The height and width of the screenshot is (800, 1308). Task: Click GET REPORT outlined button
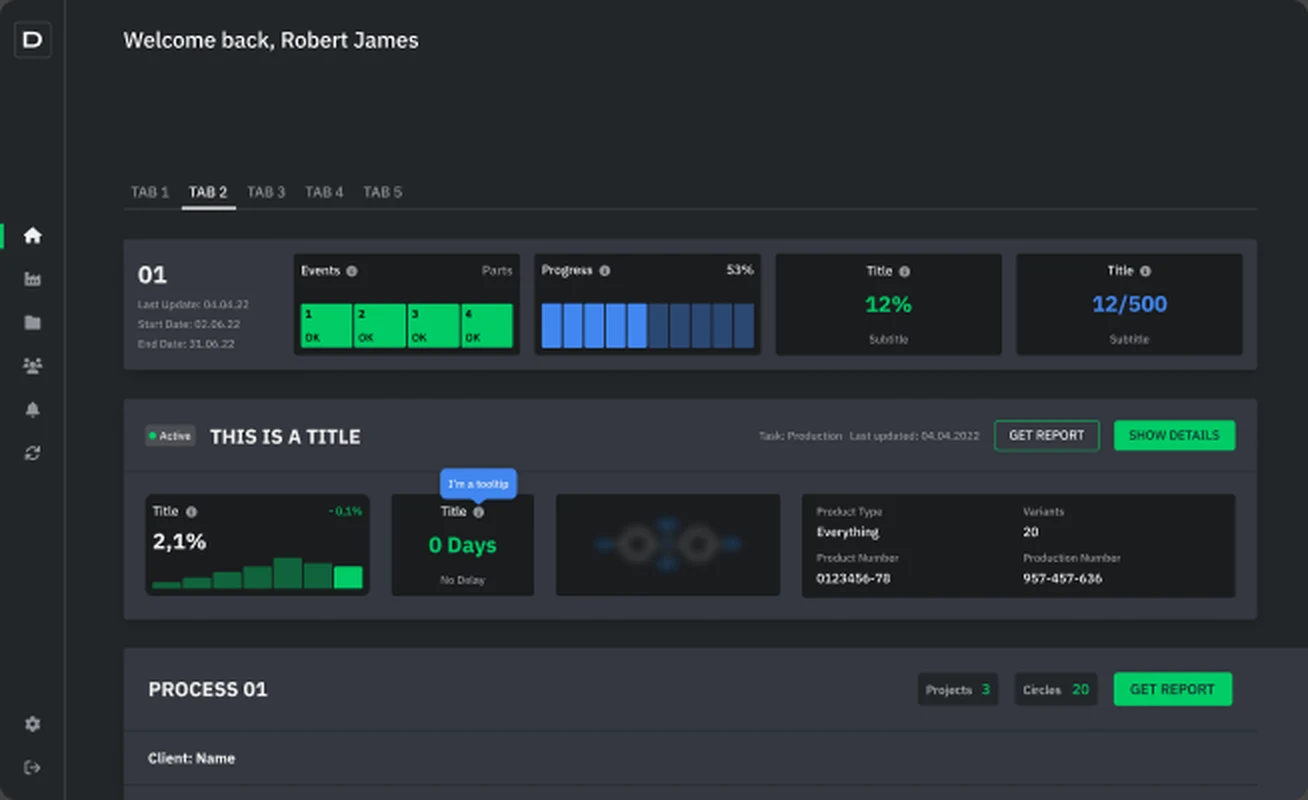click(1046, 436)
